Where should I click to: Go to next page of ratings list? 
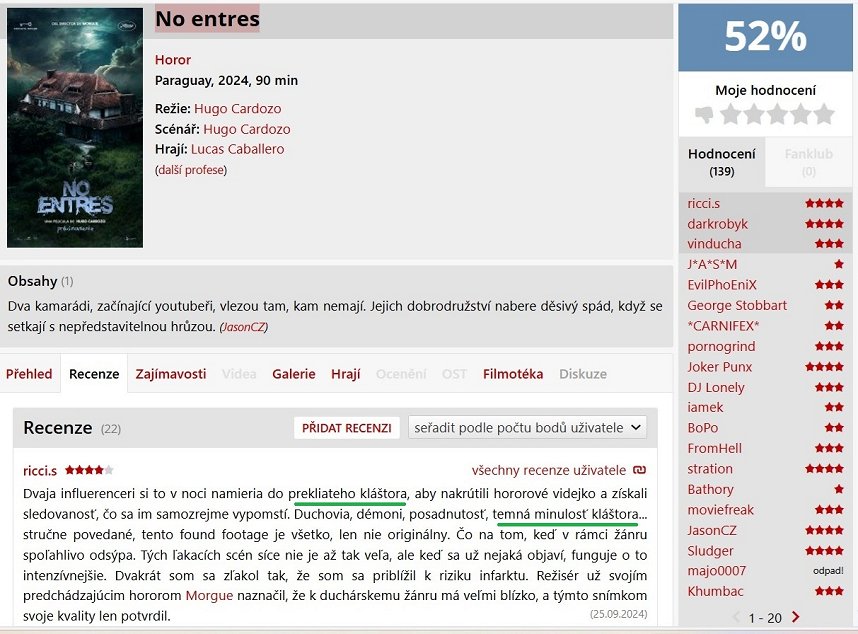pos(796,618)
